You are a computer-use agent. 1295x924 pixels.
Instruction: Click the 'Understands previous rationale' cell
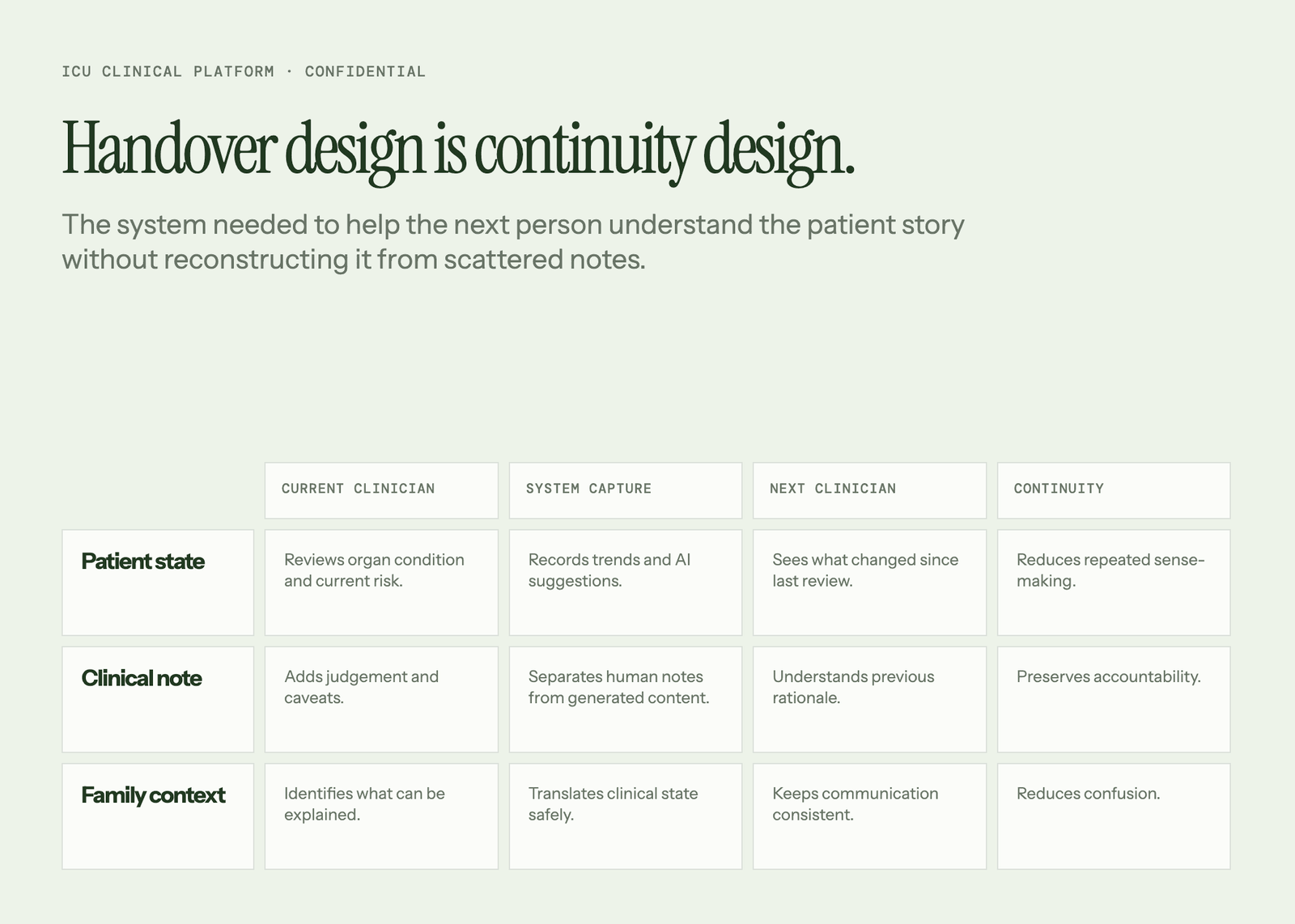pyautogui.click(x=870, y=699)
